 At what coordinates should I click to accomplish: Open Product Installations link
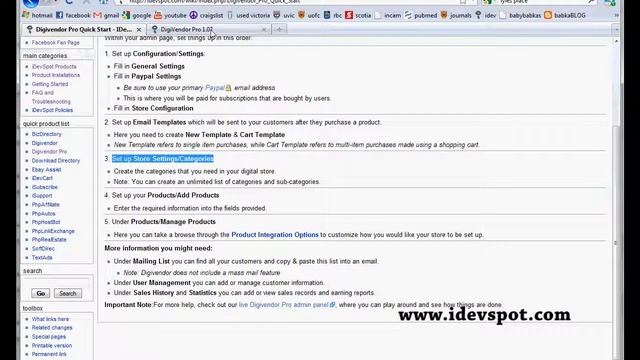click(x=56, y=75)
